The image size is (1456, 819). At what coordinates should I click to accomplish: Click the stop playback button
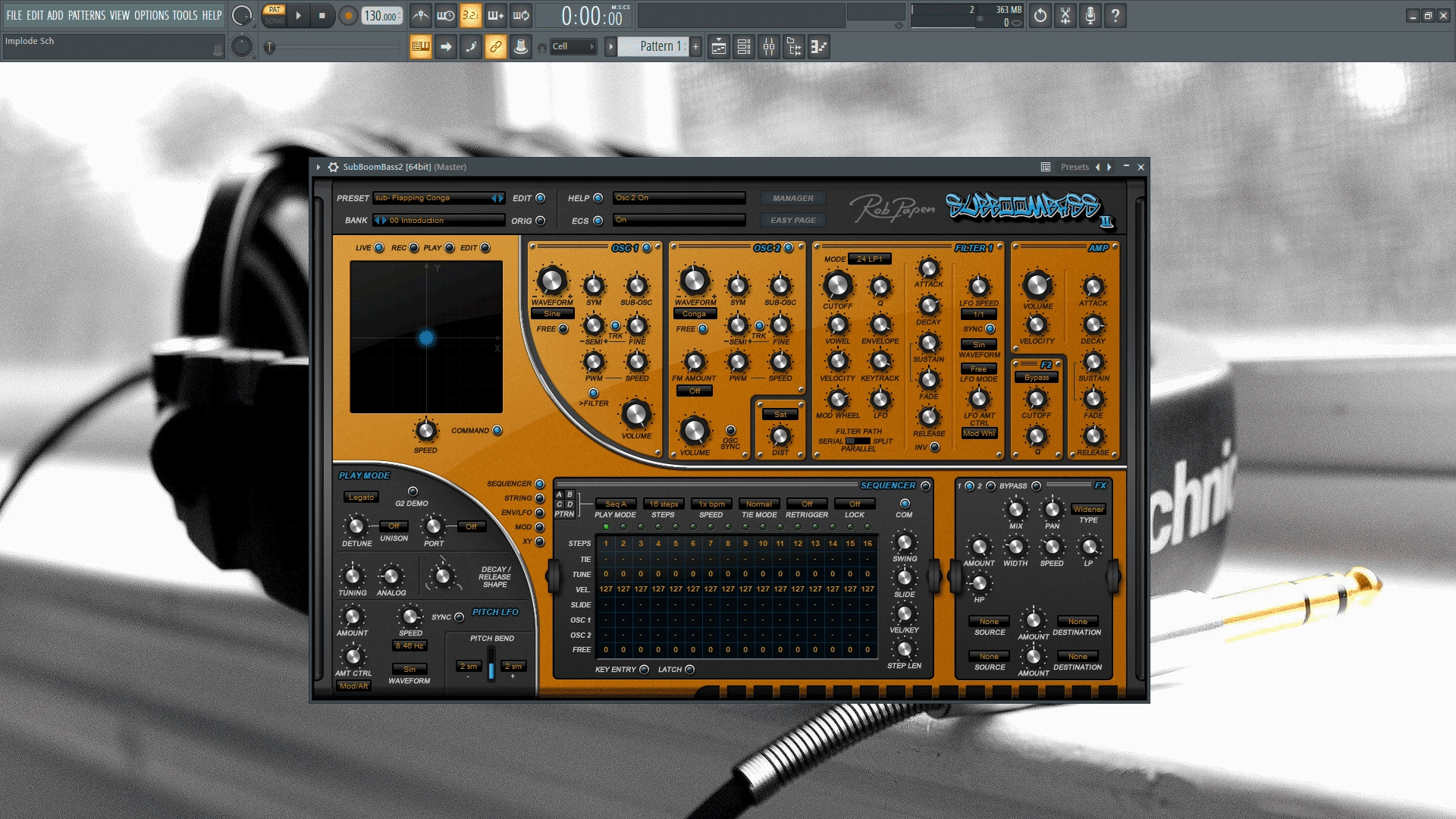pos(322,15)
